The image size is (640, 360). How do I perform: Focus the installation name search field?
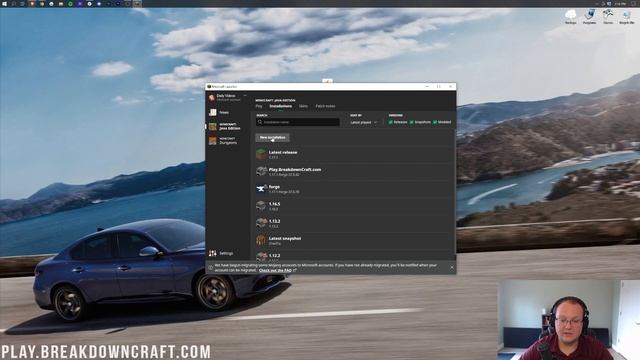[x=298, y=122]
